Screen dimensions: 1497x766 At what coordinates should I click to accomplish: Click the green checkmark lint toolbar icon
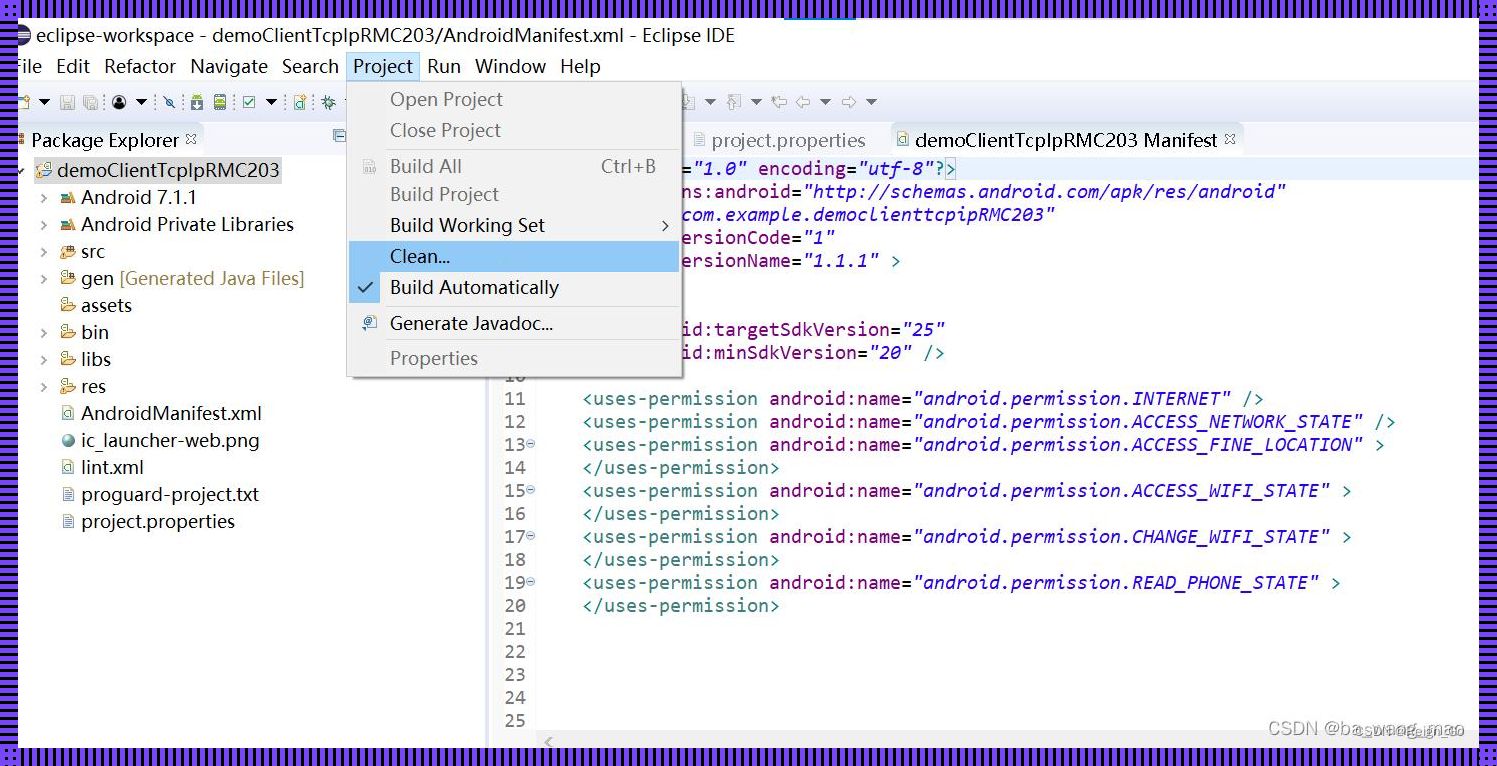click(x=249, y=102)
